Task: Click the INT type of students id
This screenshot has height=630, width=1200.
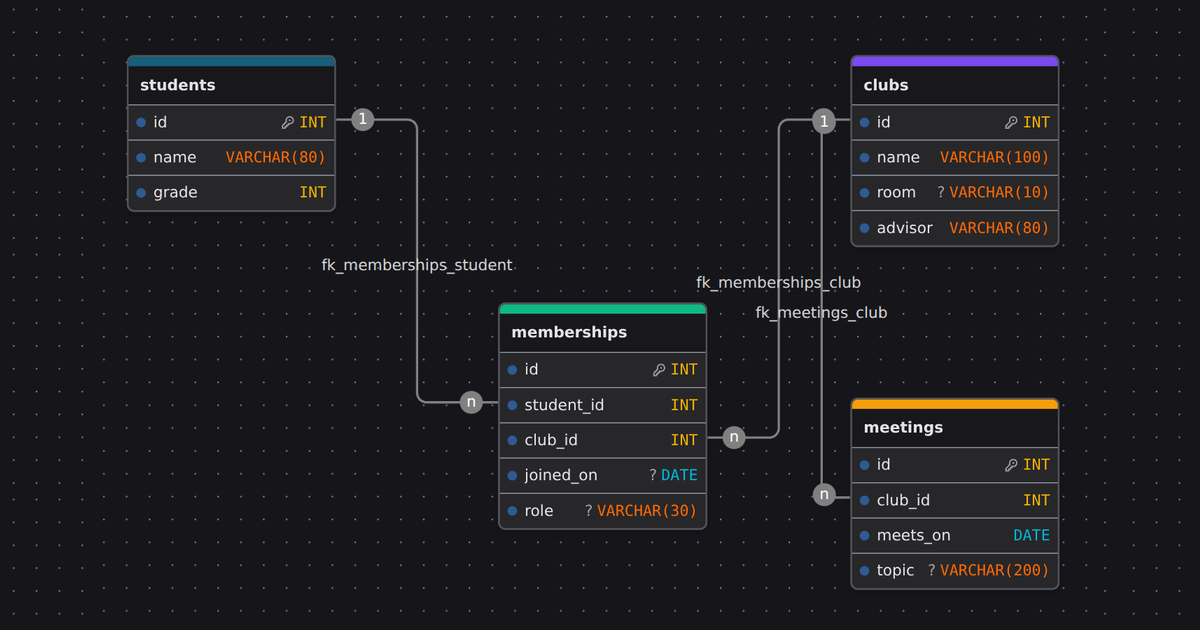Action: pos(313,123)
